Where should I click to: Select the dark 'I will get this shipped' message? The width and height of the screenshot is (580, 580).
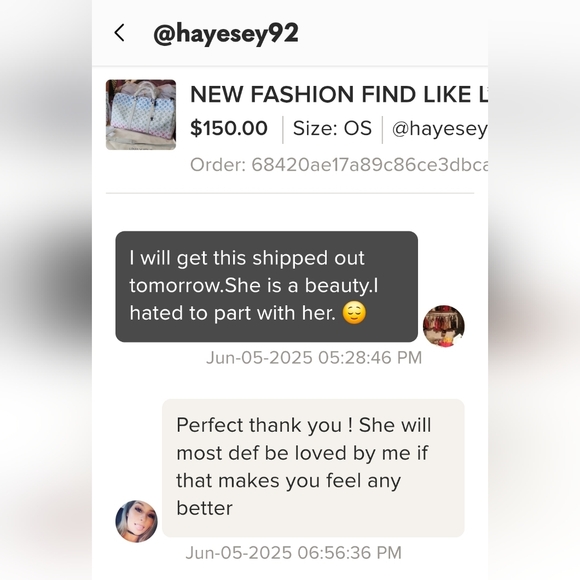click(267, 286)
